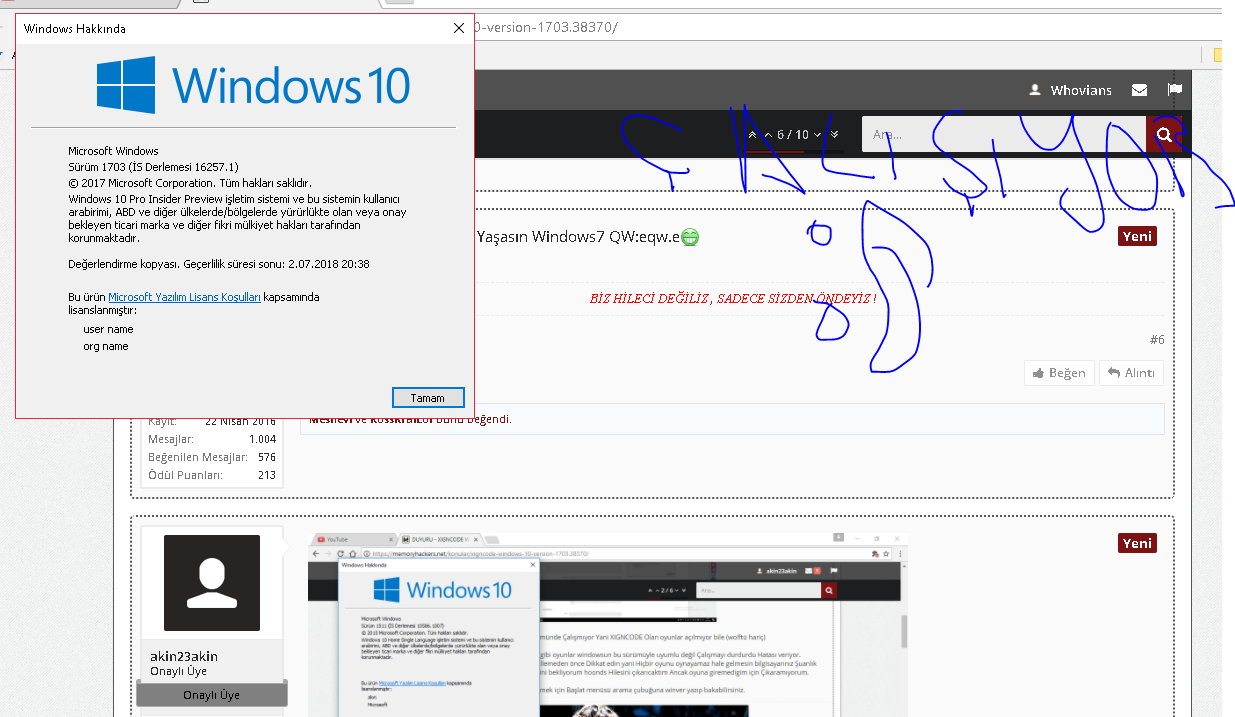Click the user name entry in dialog

108,329
